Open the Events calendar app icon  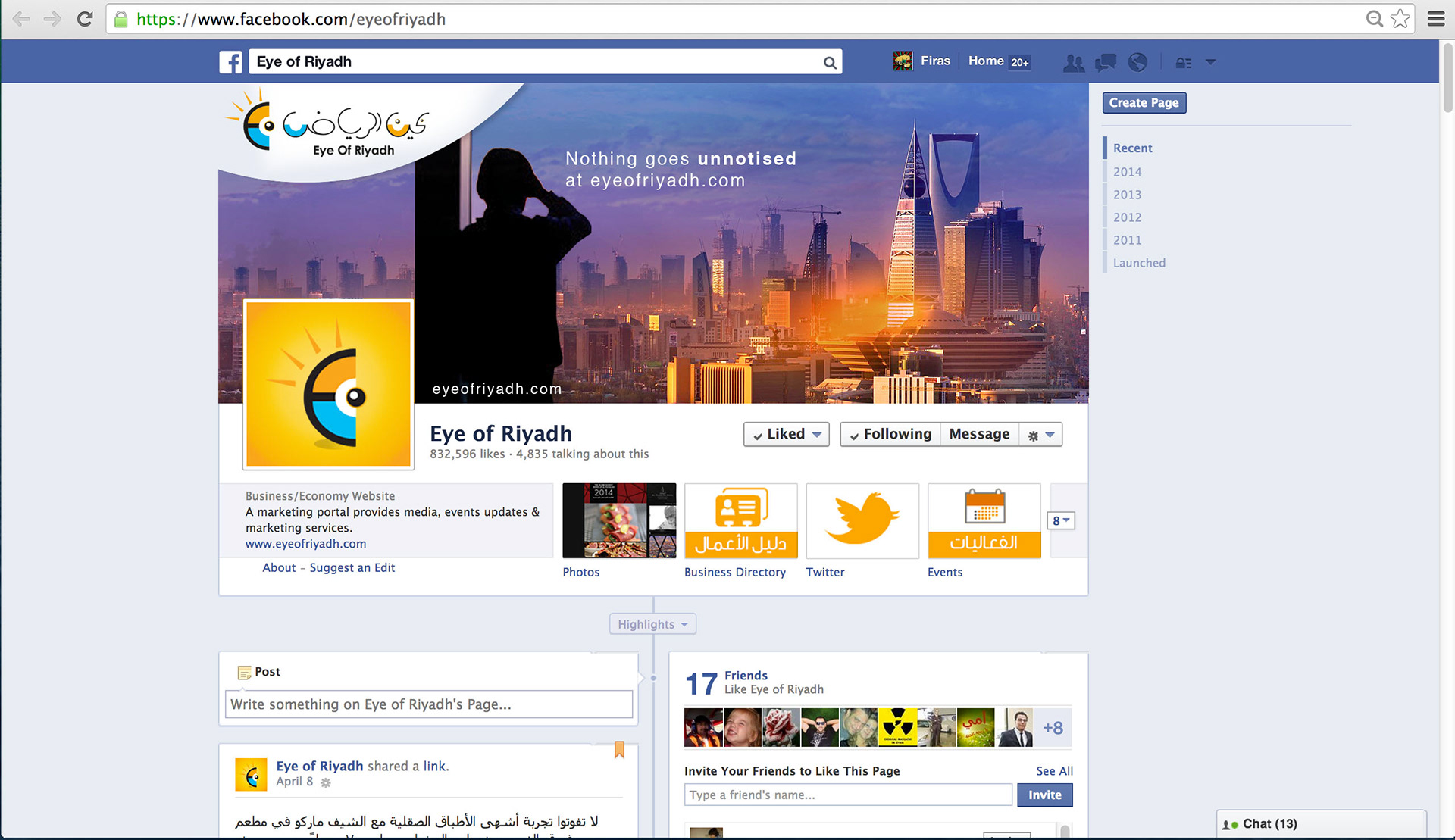(984, 521)
